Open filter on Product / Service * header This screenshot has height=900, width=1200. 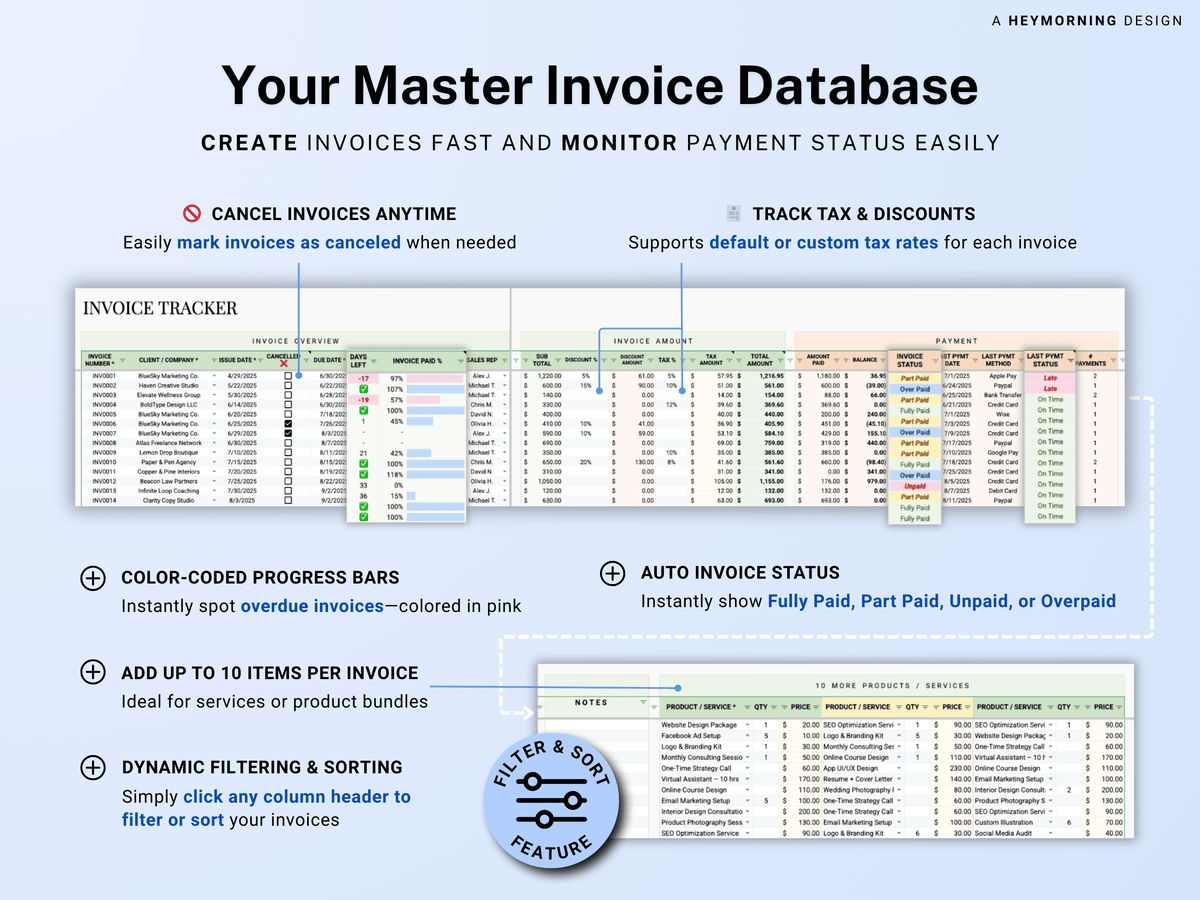click(x=748, y=707)
